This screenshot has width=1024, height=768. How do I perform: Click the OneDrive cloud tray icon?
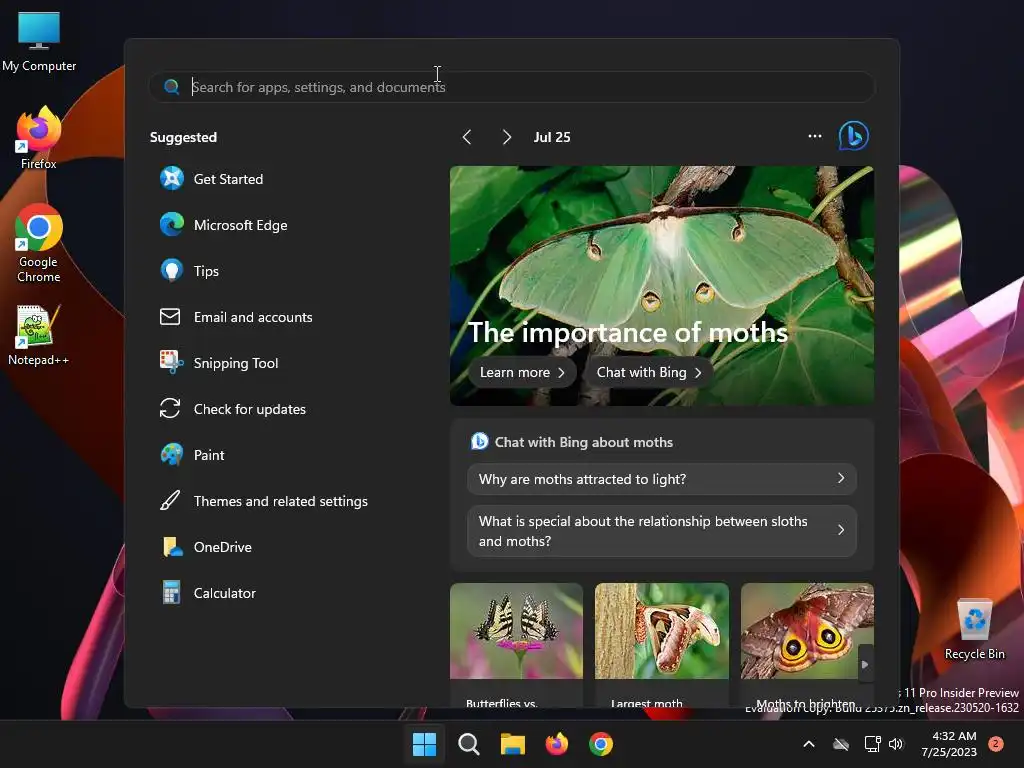point(841,744)
